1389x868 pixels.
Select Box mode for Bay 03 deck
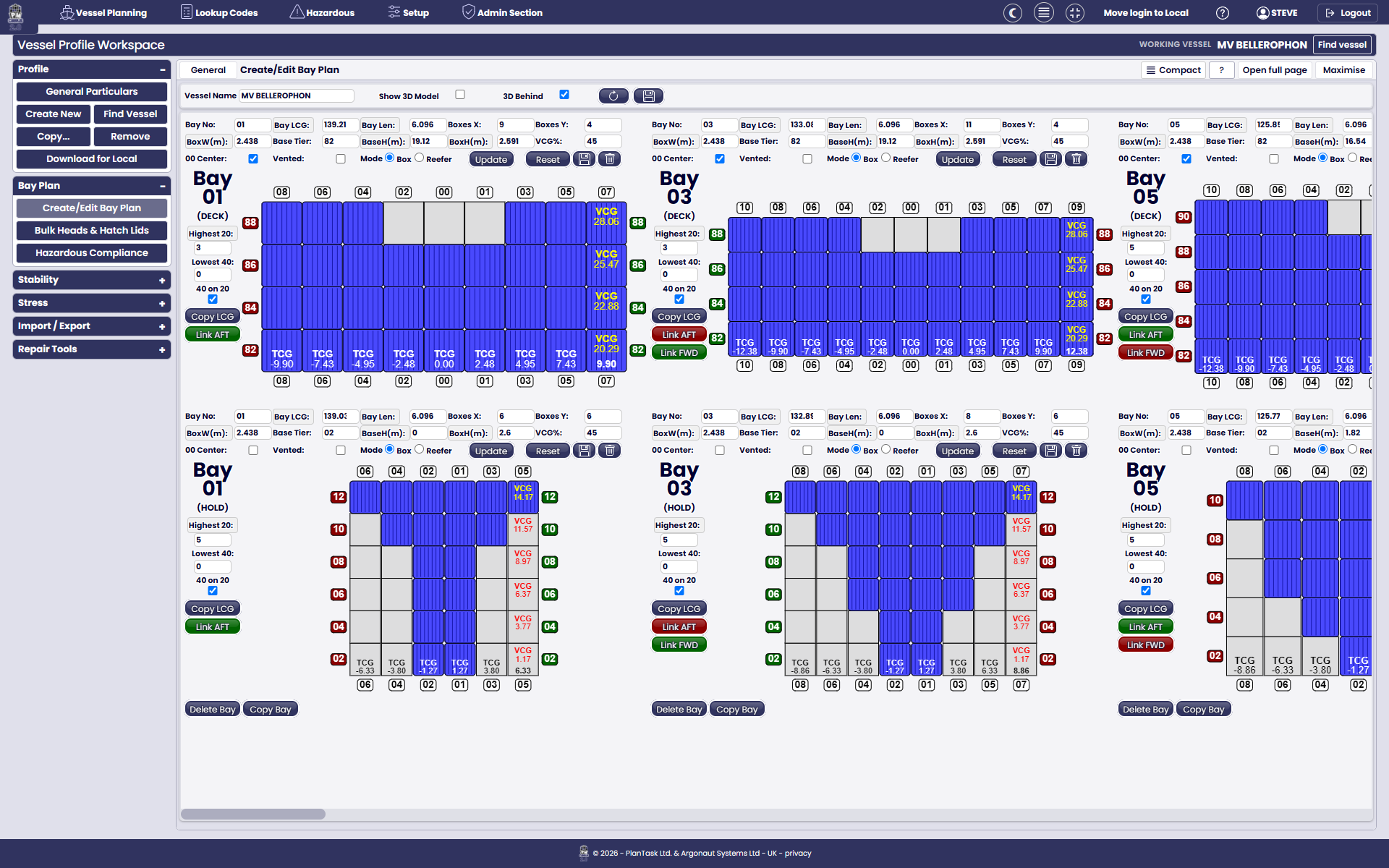(x=857, y=158)
